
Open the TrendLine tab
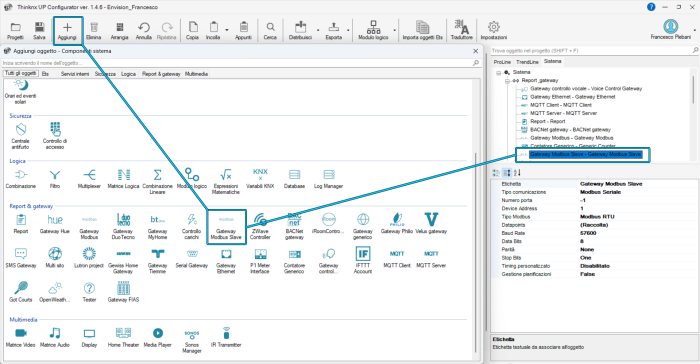click(527, 62)
